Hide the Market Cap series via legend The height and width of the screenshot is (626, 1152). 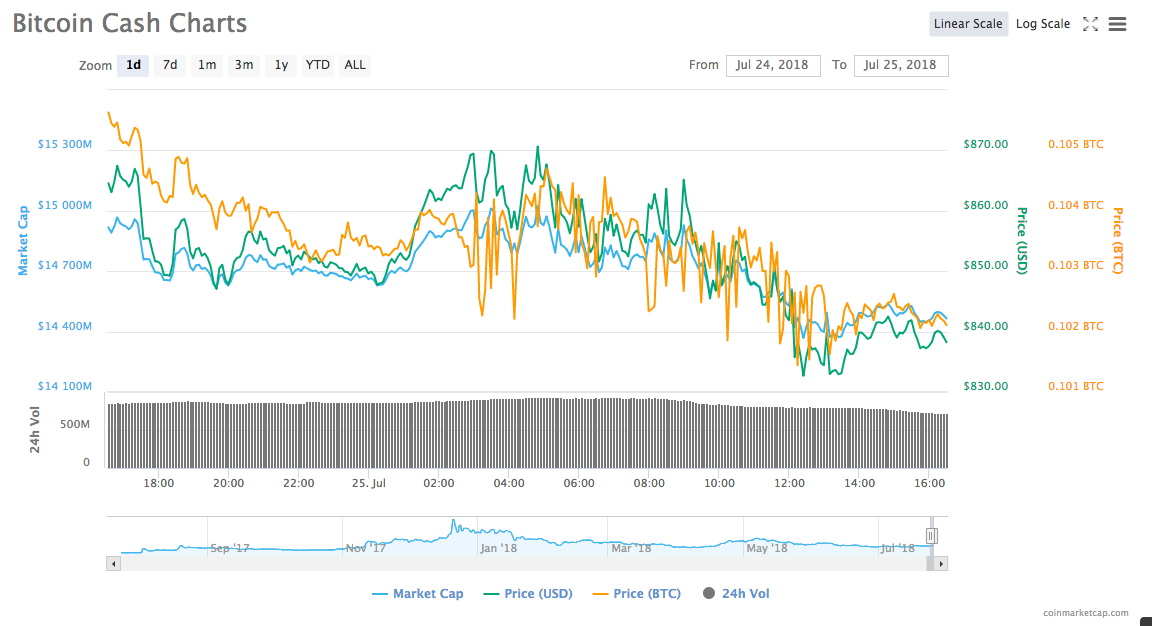(418, 593)
